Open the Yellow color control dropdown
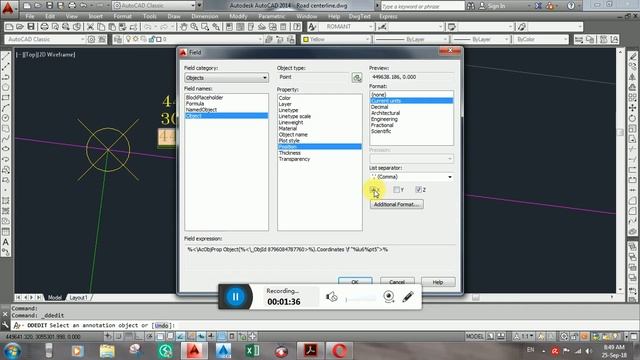Viewport: 640px width, 360px height. click(x=336, y=39)
